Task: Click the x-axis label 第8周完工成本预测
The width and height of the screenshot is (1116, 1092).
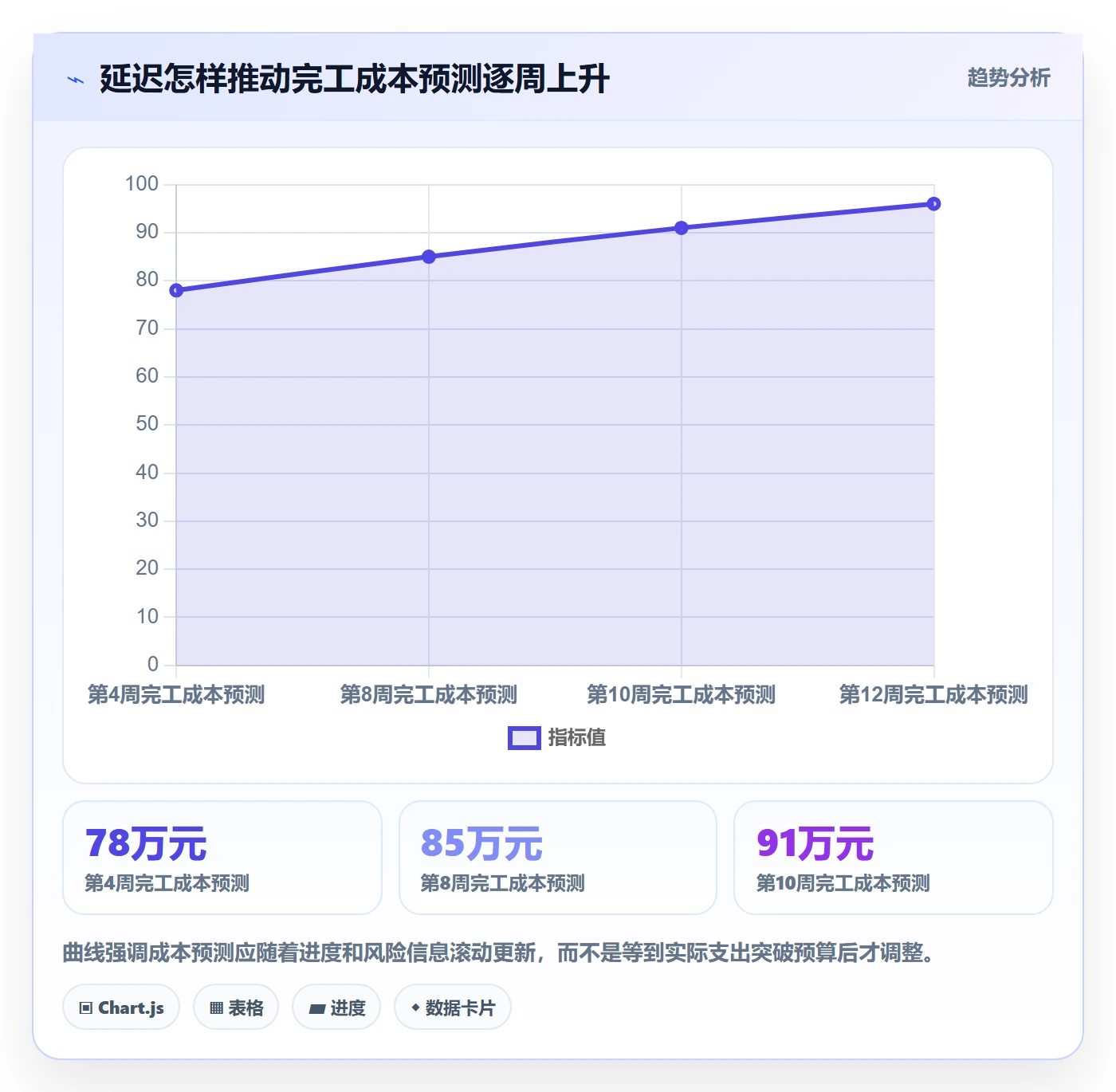Action: 429,694
